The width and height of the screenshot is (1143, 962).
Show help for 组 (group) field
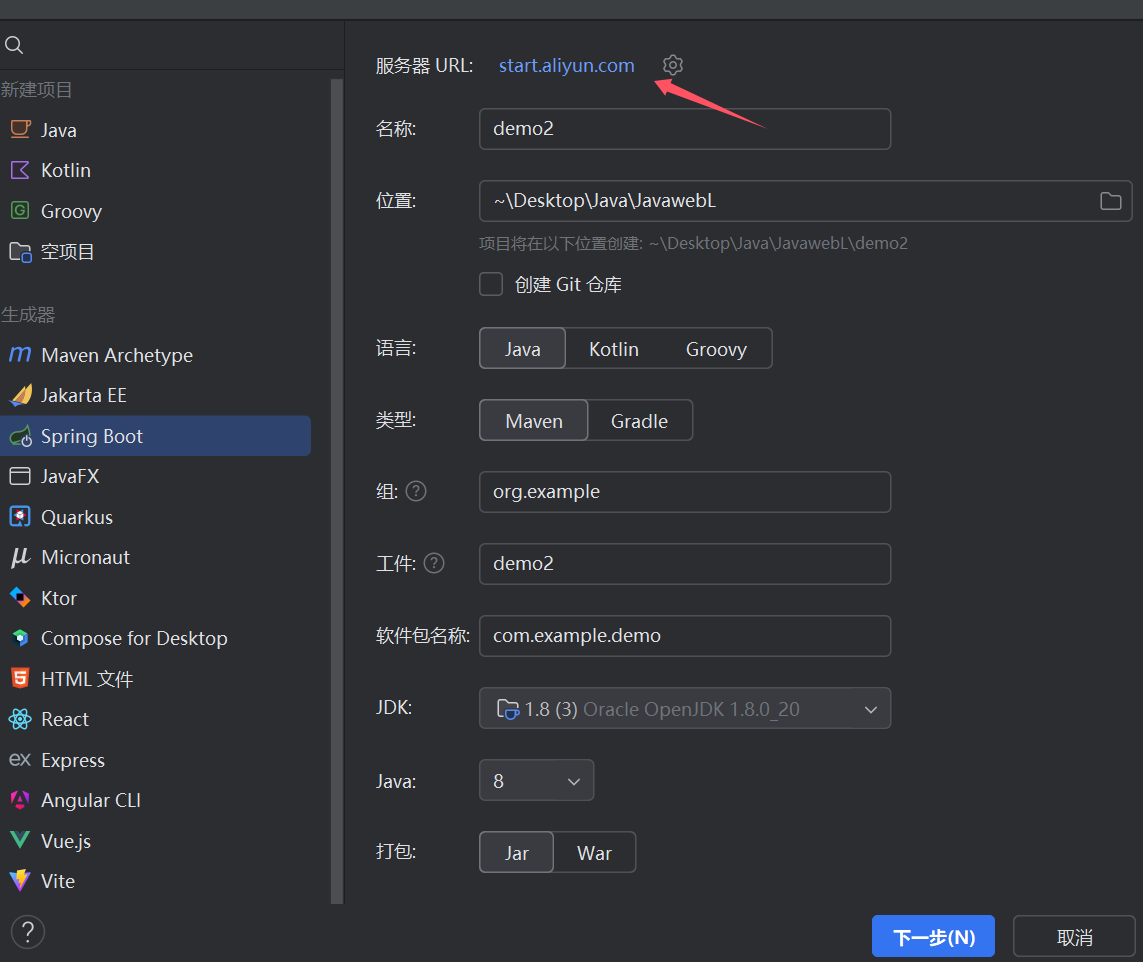pyautogui.click(x=416, y=491)
